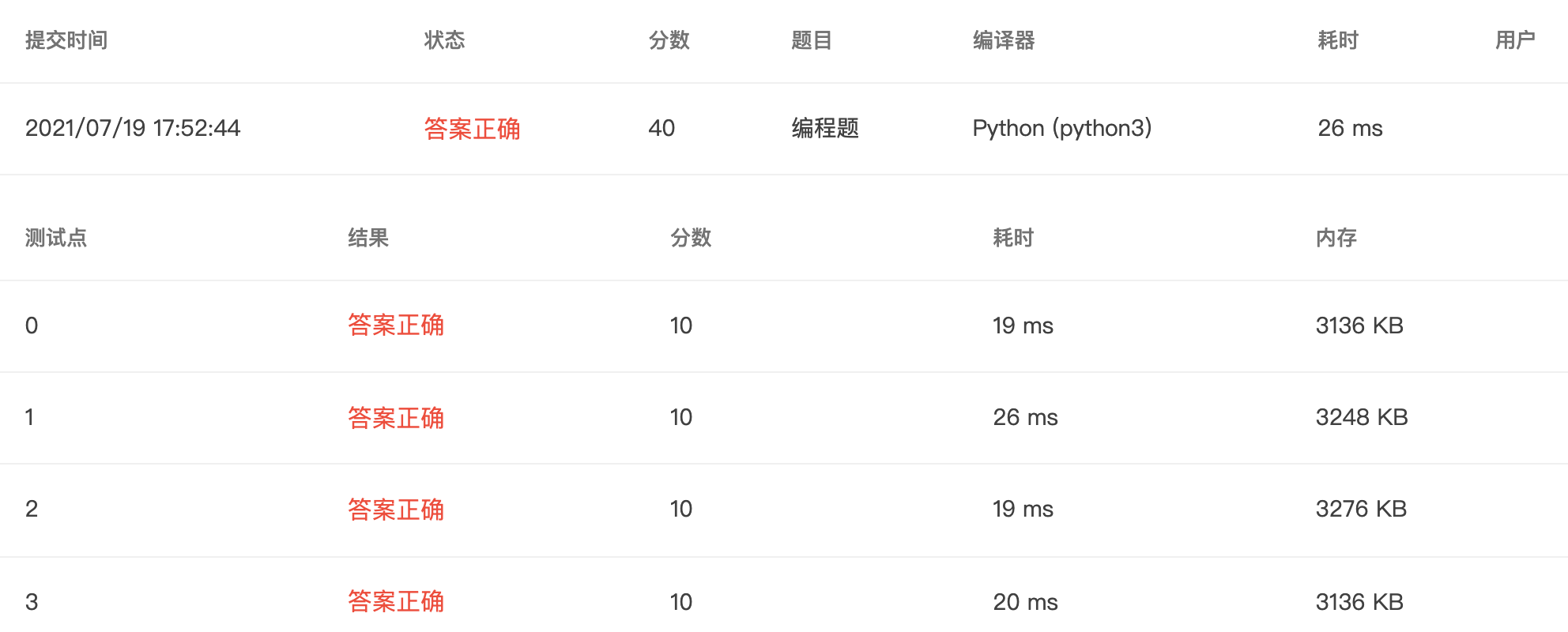Click 3136 KB memory of test point 0

[1359, 325]
